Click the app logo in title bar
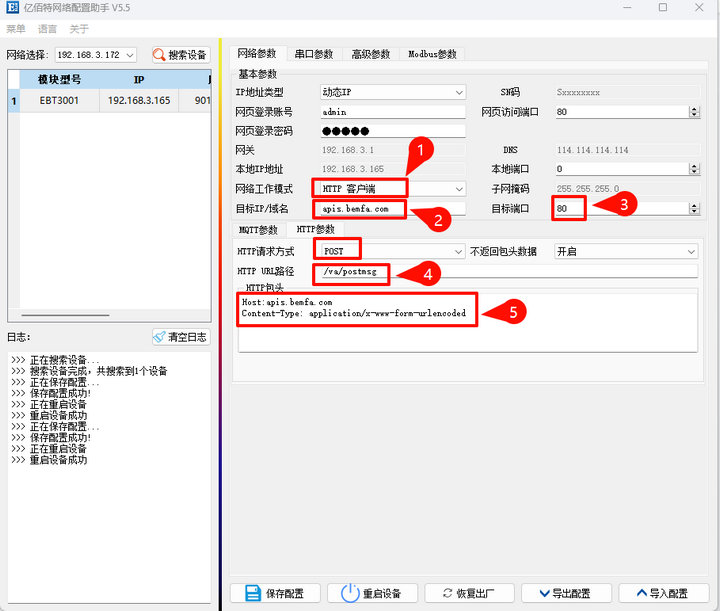Image resolution: width=720 pixels, height=611 pixels. (x=11, y=8)
